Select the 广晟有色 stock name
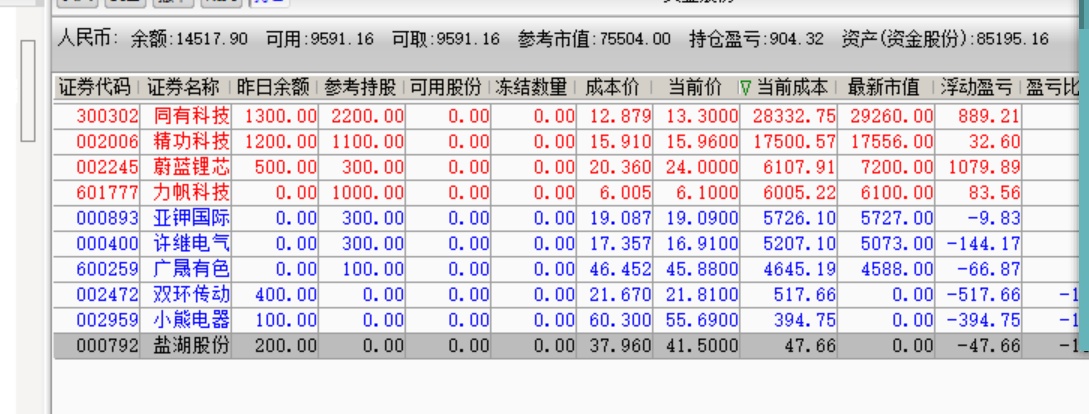This screenshot has width=1089, height=414. tap(191, 268)
